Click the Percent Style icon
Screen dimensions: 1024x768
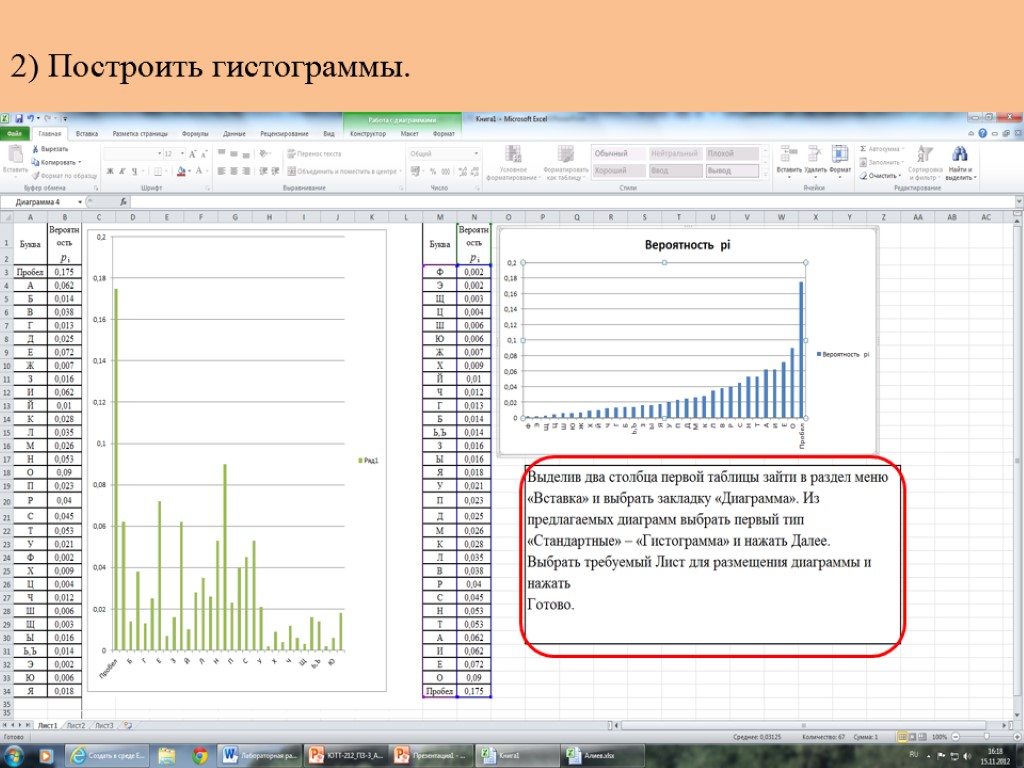click(432, 171)
